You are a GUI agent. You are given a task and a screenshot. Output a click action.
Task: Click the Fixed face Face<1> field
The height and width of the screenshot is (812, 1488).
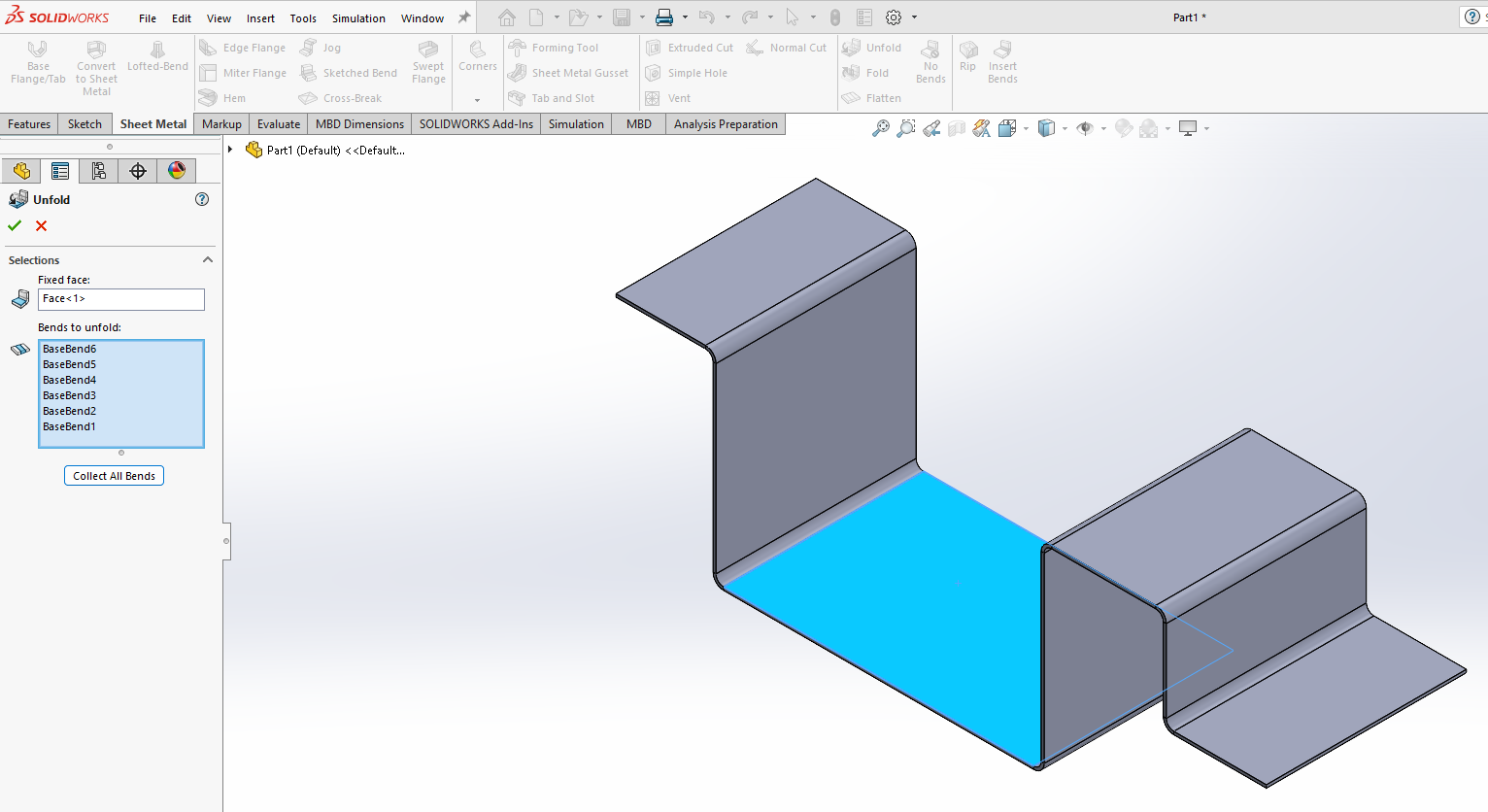click(x=121, y=299)
